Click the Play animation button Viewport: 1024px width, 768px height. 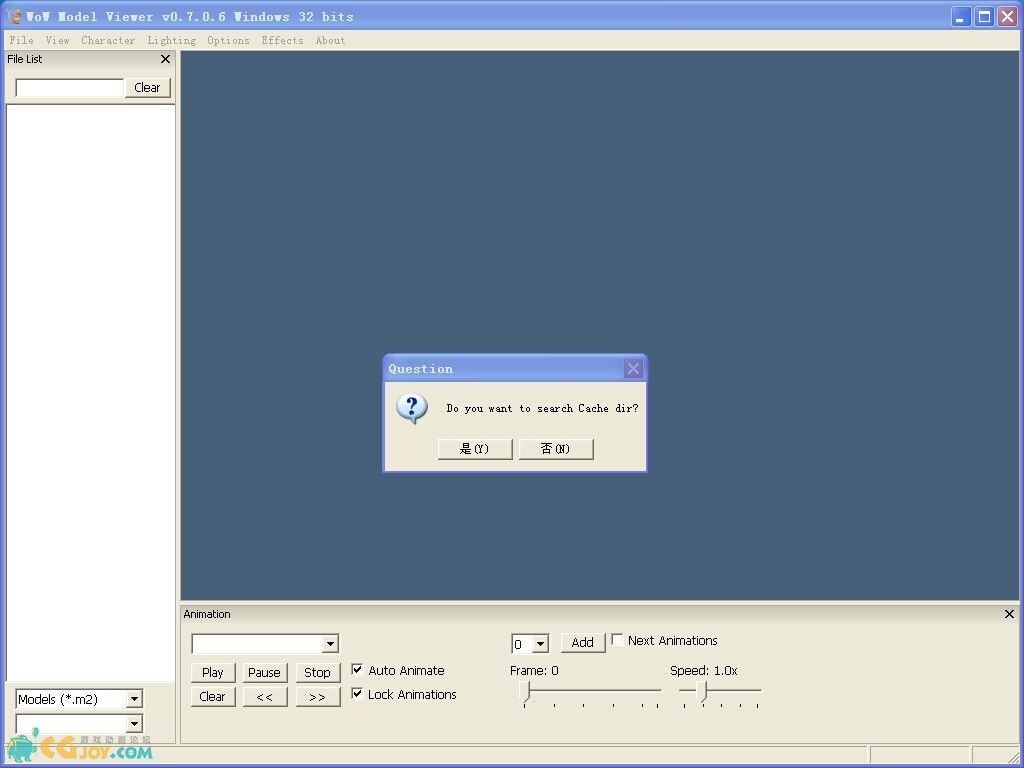213,673
